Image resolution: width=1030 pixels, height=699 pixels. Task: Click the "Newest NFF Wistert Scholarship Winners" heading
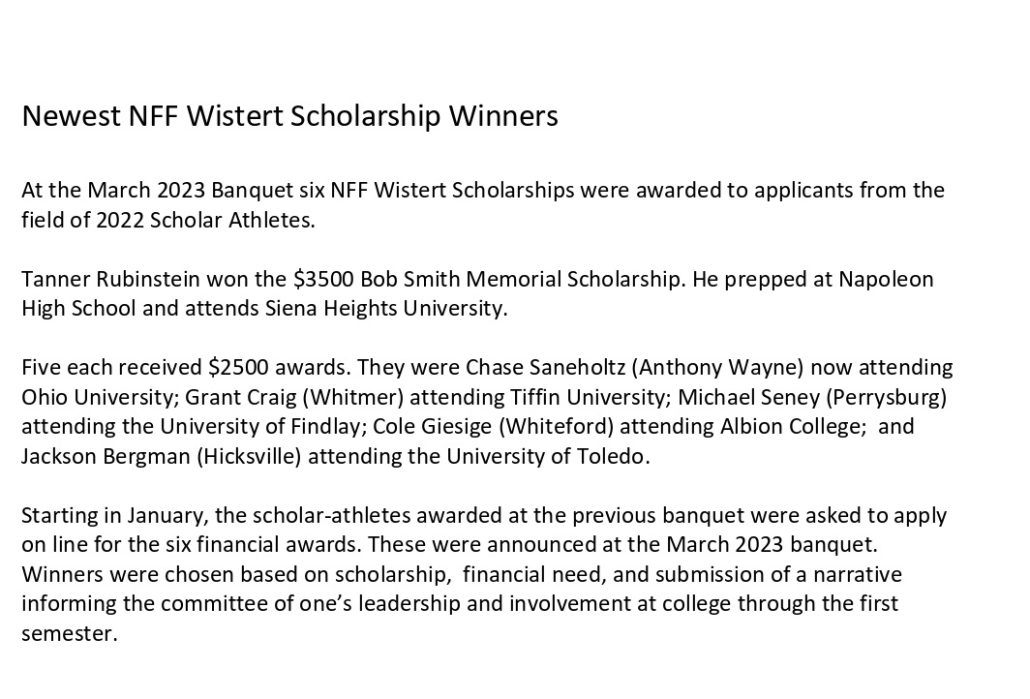tap(289, 117)
